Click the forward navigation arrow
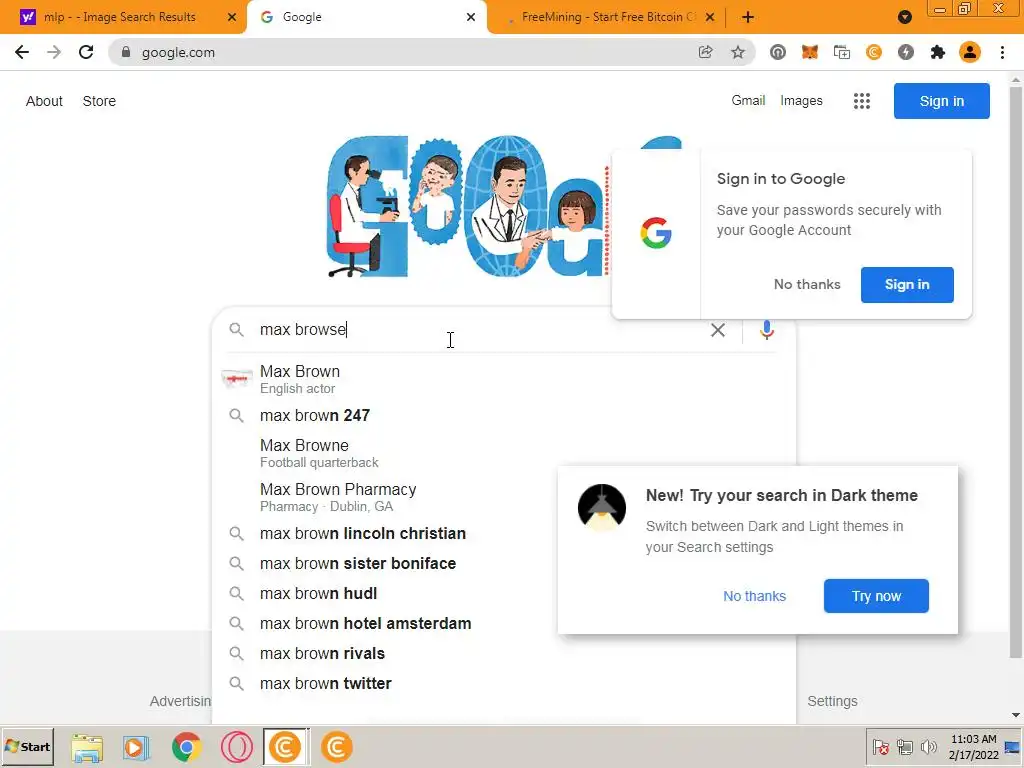Screen dimensions: 1024x768 click(x=54, y=52)
